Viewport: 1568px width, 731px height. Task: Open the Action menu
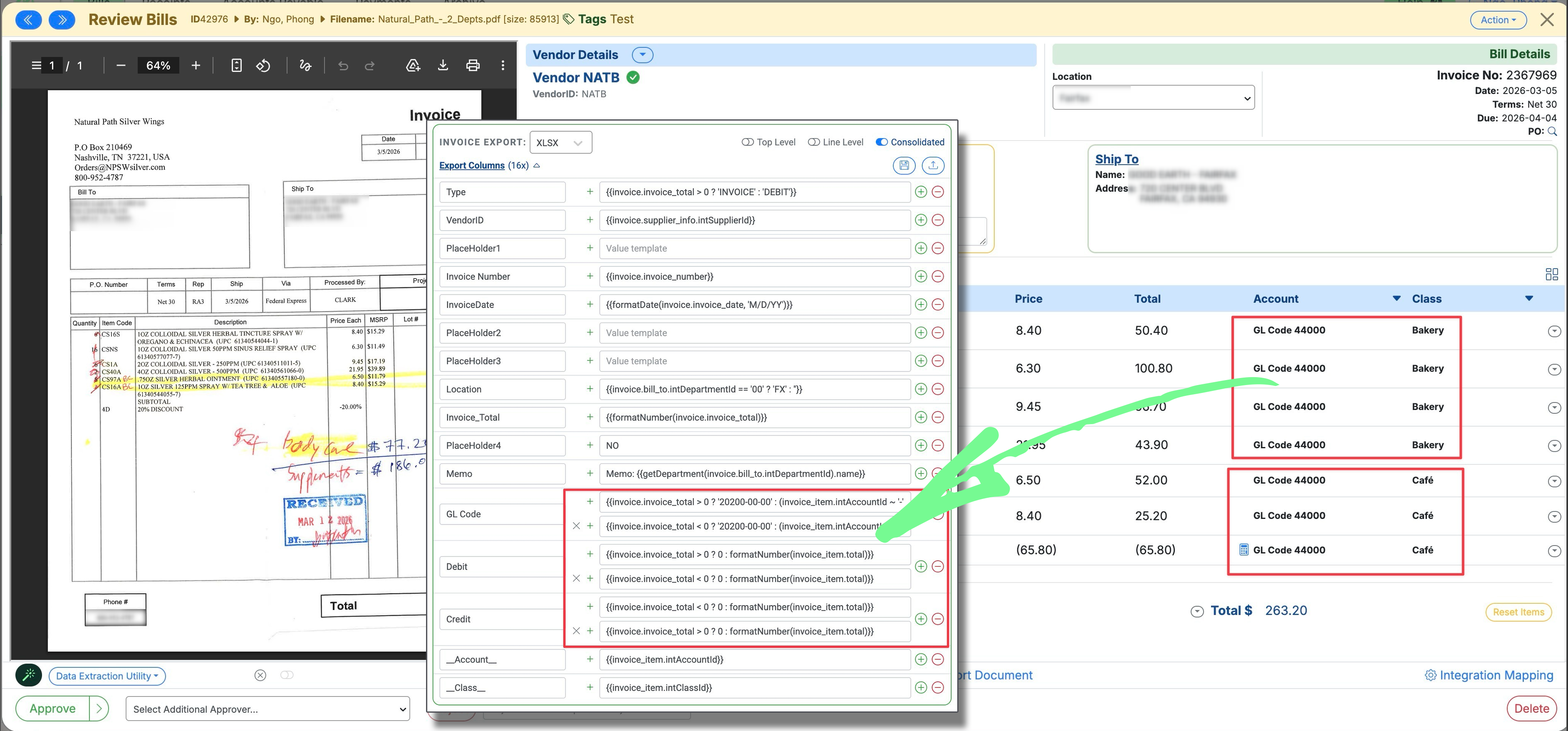pyautogui.click(x=1497, y=20)
